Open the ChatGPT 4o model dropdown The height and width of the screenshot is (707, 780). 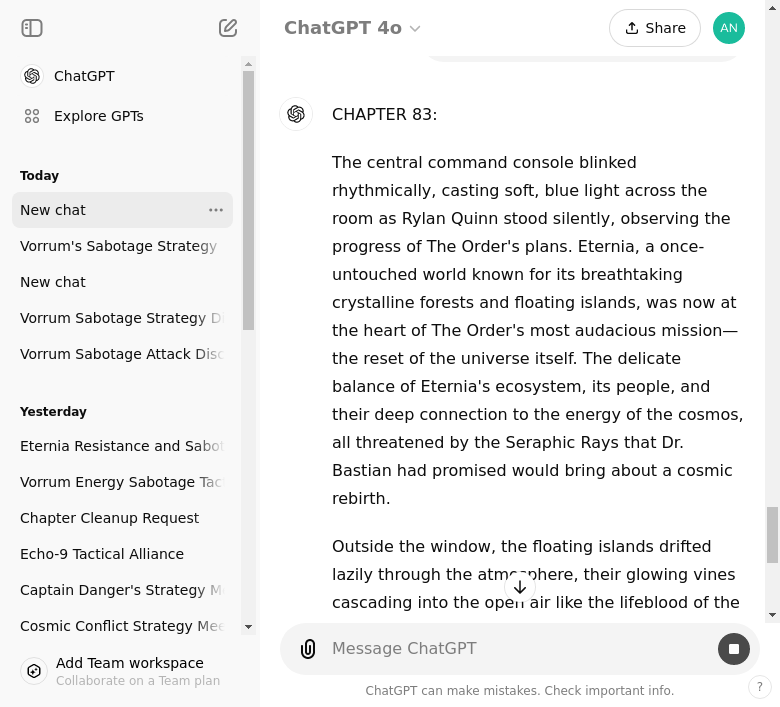[x=352, y=28]
